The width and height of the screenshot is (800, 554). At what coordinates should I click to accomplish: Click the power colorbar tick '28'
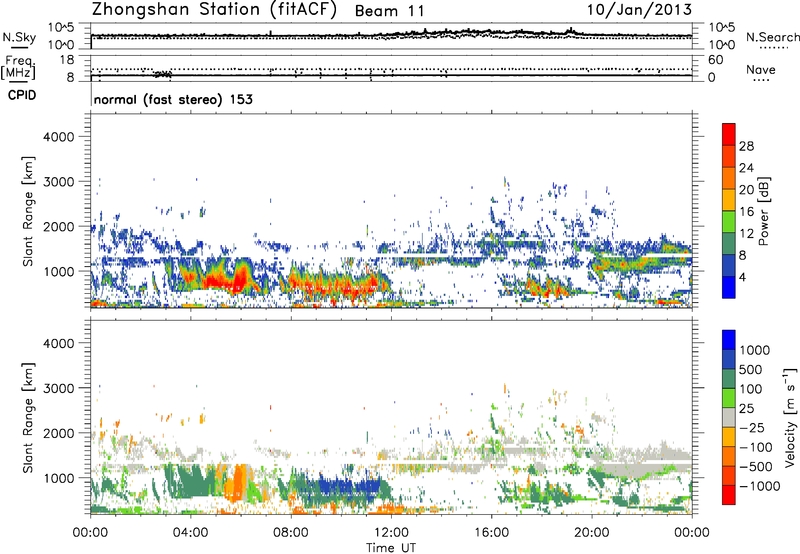746,146
